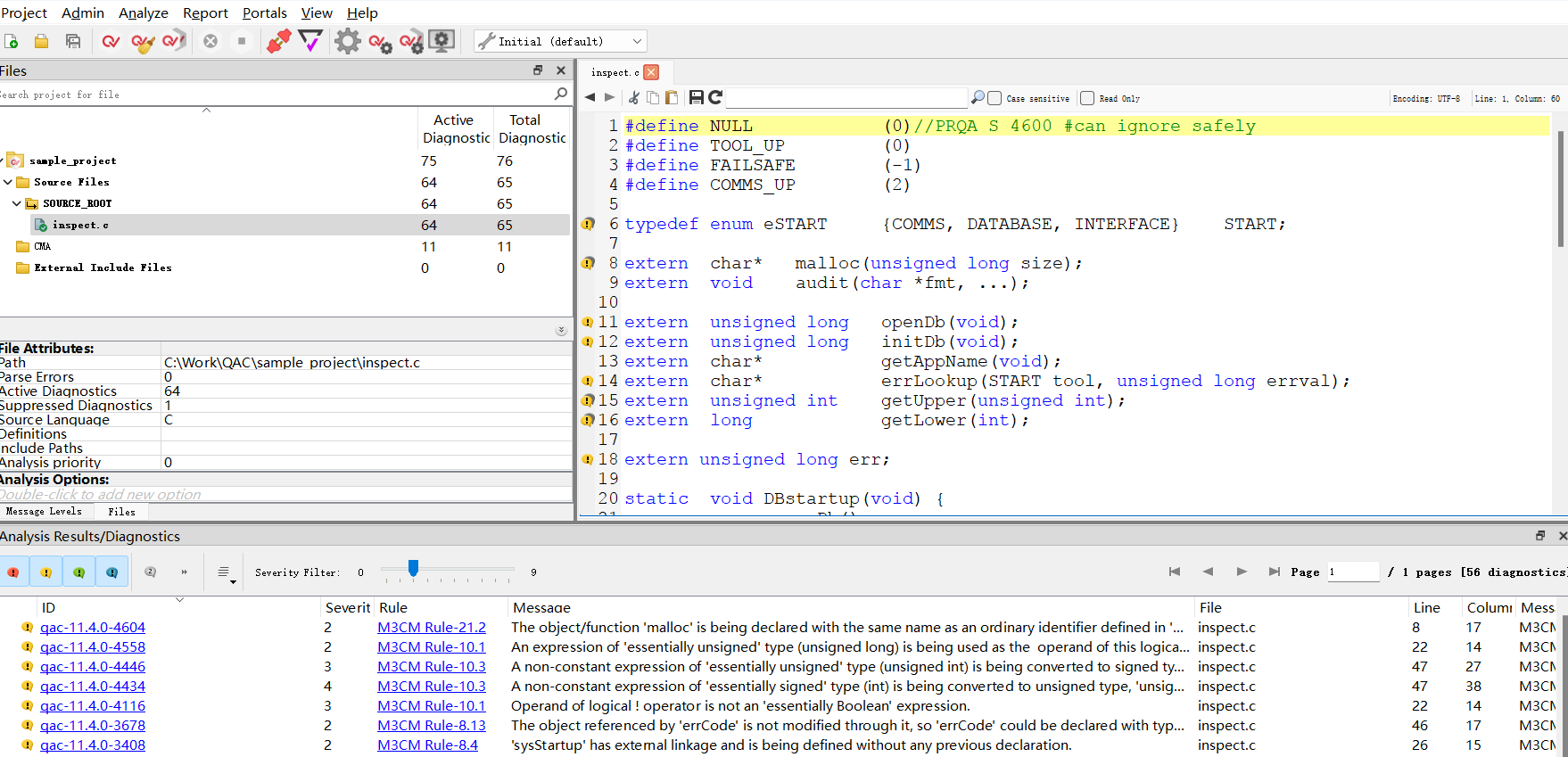Screen dimensions: 1568x757
Task: Click the new project icon
Action: tap(12, 41)
